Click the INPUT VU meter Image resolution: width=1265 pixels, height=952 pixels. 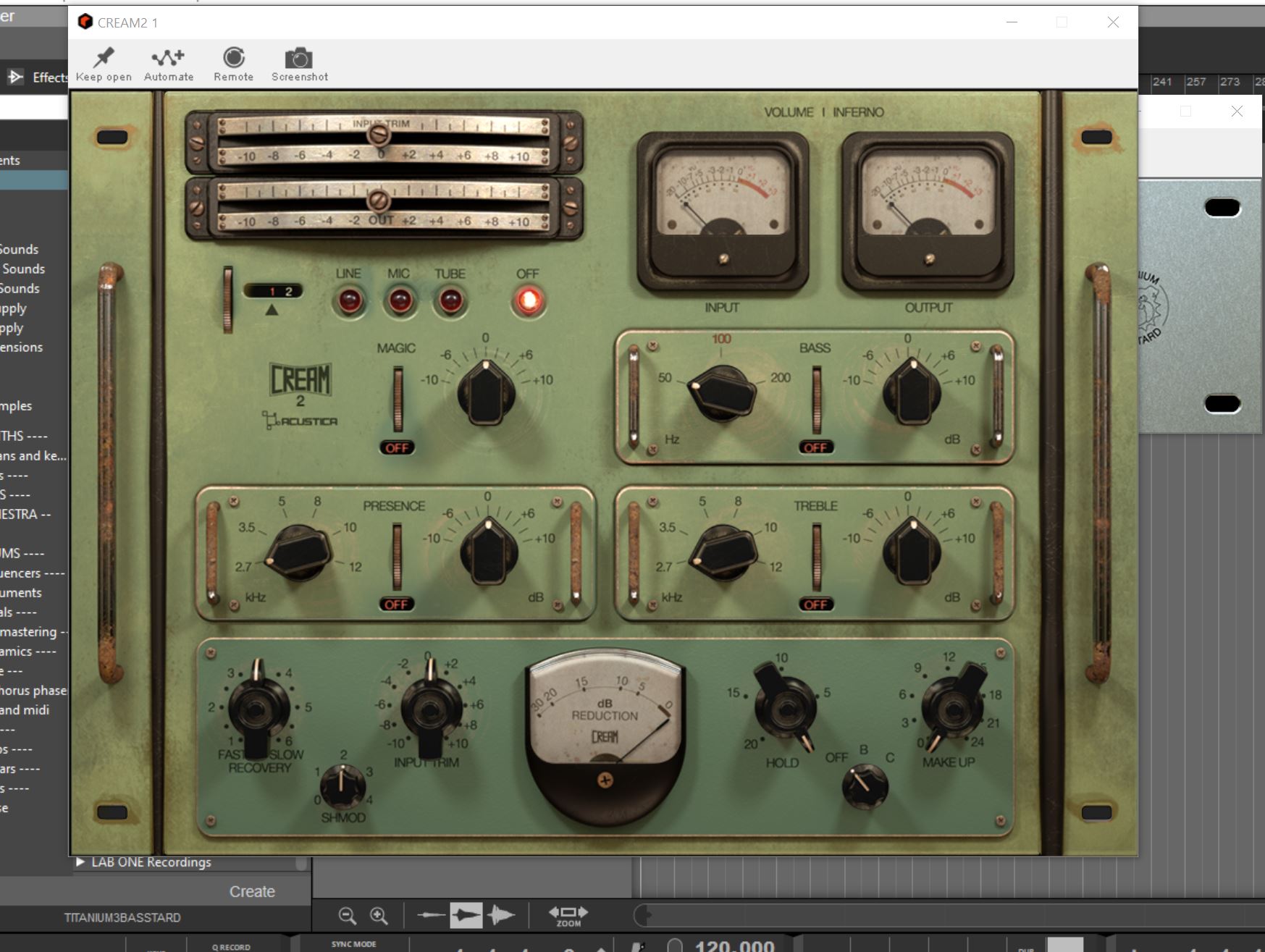722,211
